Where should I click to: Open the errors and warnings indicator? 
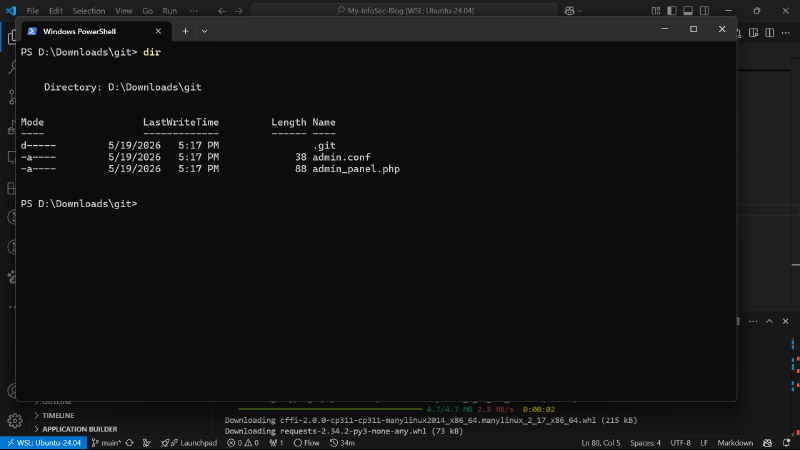pos(243,443)
